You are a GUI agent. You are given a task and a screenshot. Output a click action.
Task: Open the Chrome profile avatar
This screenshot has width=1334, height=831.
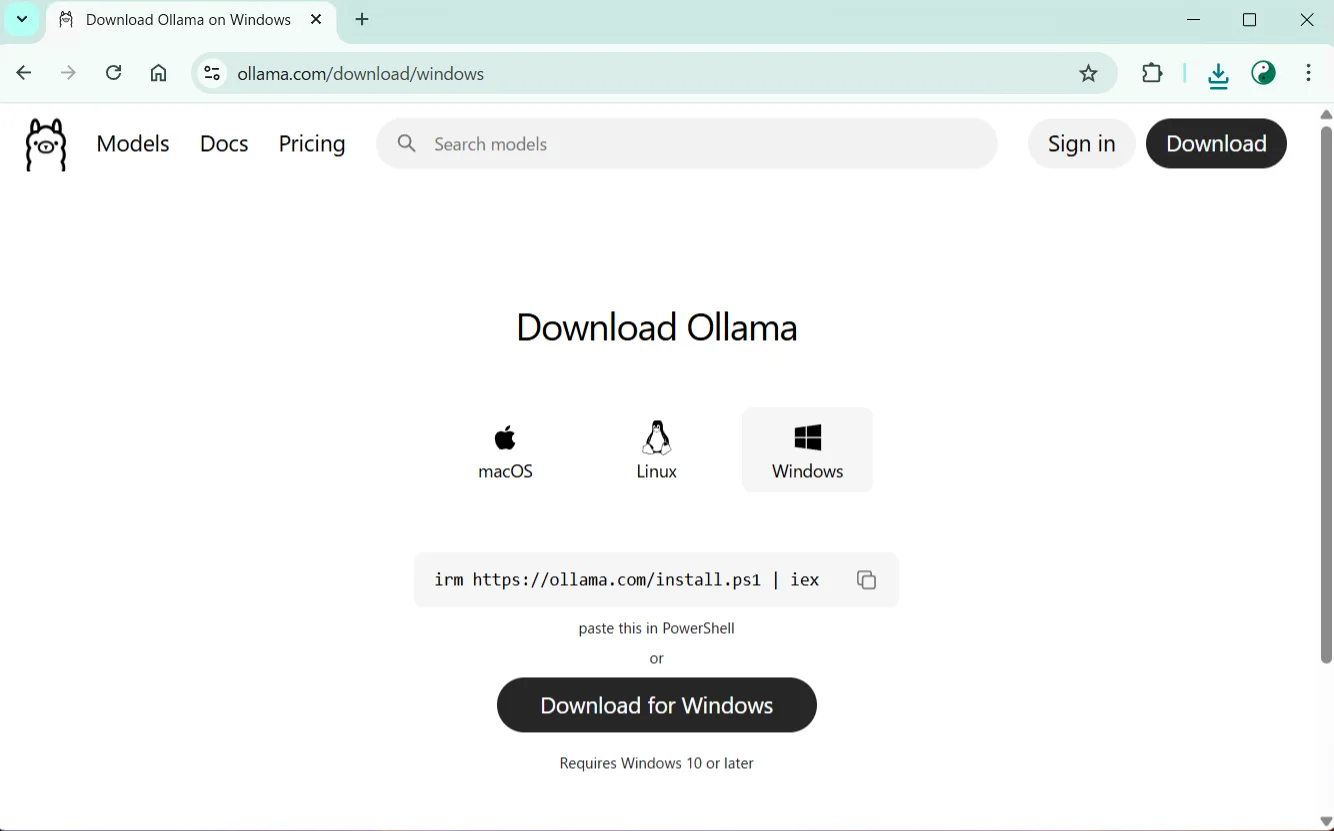1264,73
